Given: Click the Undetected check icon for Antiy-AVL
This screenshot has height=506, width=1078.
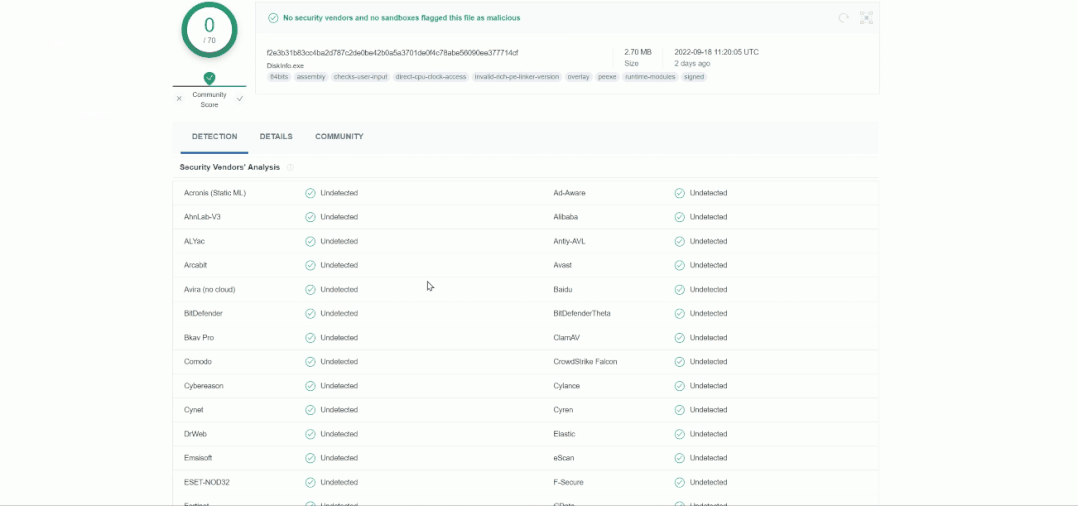Looking at the screenshot, I should click(x=679, y=241).
